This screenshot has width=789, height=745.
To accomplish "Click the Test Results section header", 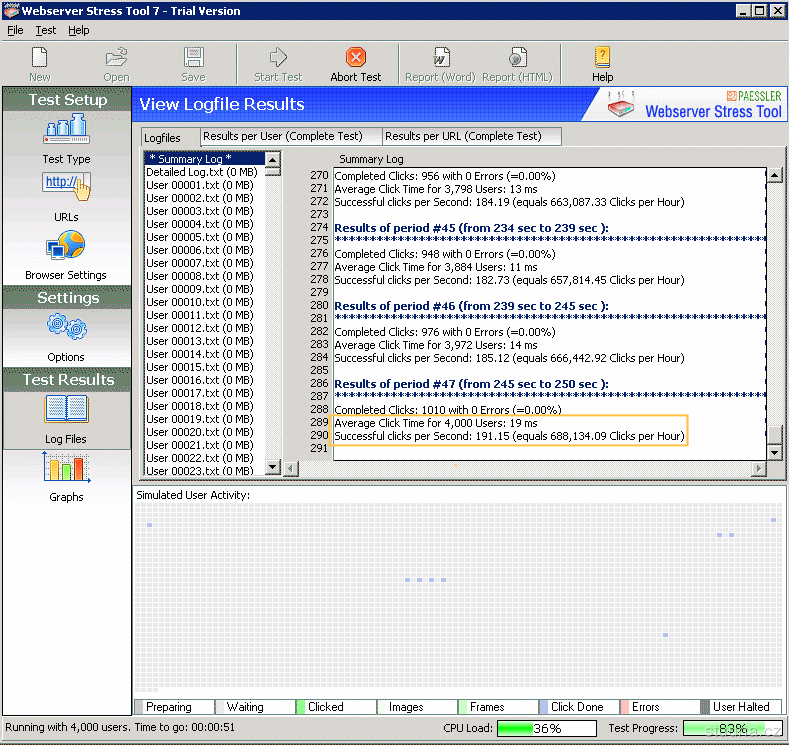I will (x=68, y=380).
